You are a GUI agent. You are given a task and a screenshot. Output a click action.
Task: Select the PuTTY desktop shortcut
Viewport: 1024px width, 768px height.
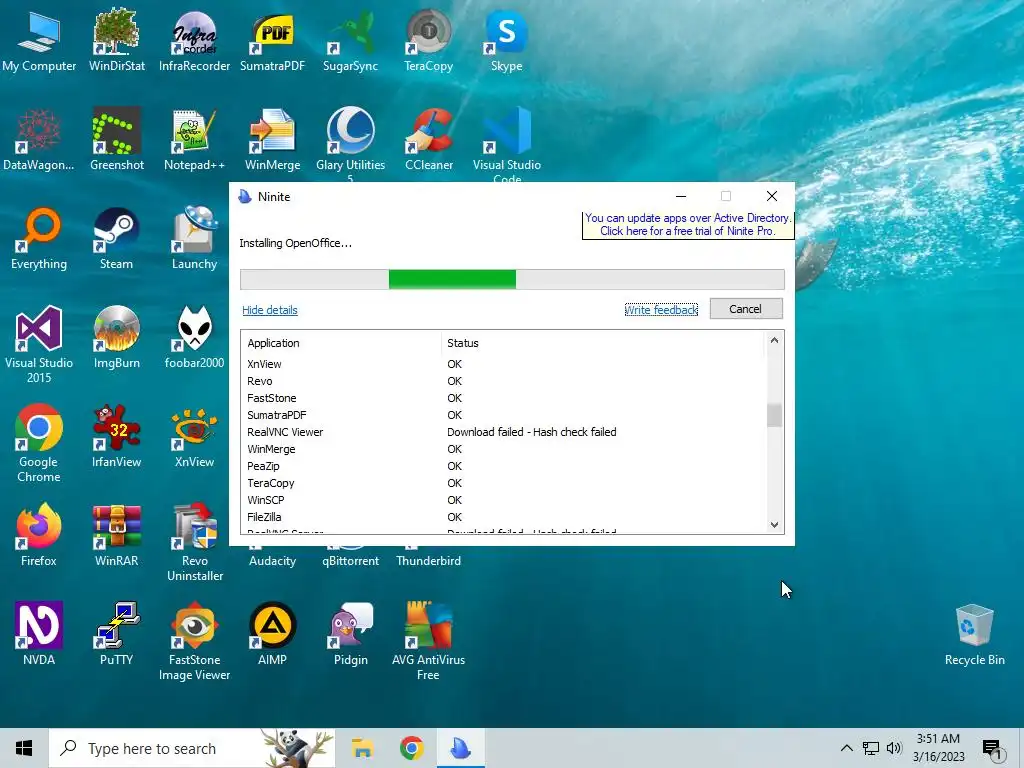(x=116, y=635)
